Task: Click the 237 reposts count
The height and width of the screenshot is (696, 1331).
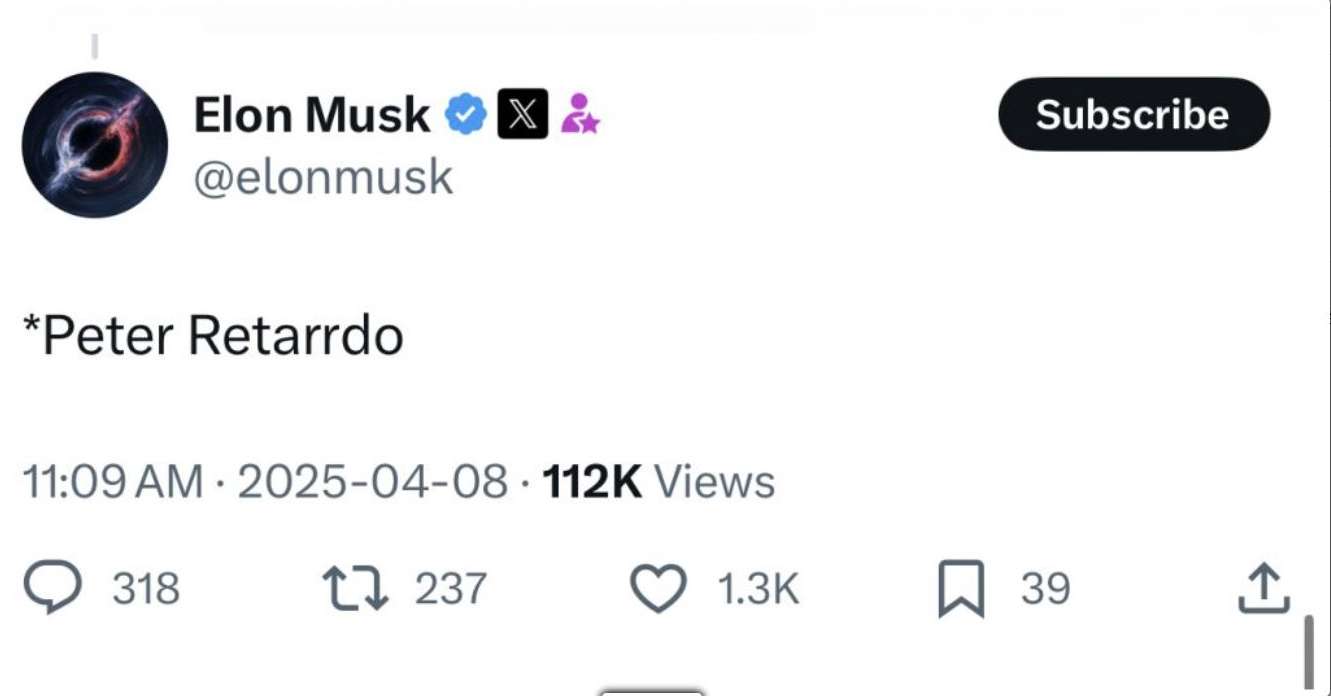Action: pos(451,589)
